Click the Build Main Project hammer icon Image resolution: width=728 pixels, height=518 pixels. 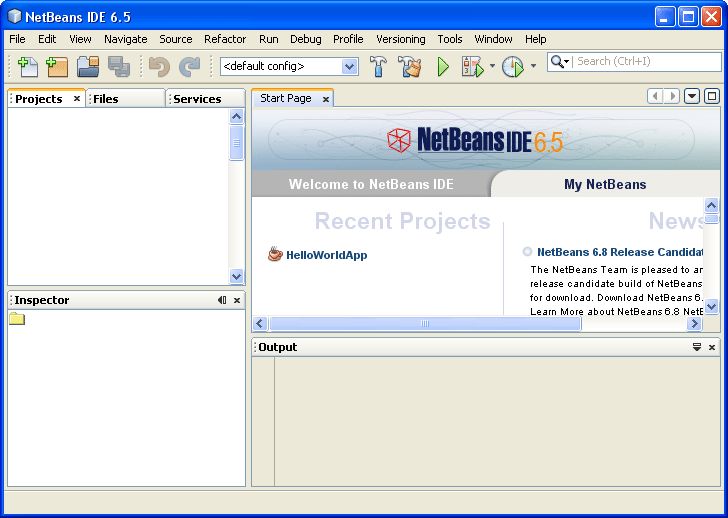378,66
